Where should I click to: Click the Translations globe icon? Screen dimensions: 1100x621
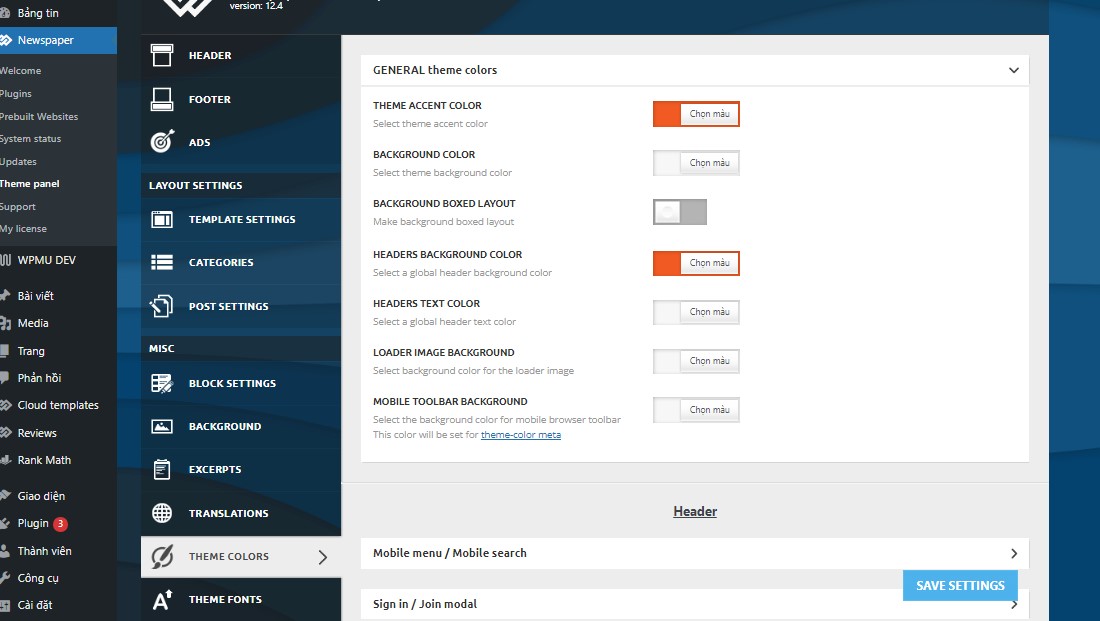click(162, 513)
